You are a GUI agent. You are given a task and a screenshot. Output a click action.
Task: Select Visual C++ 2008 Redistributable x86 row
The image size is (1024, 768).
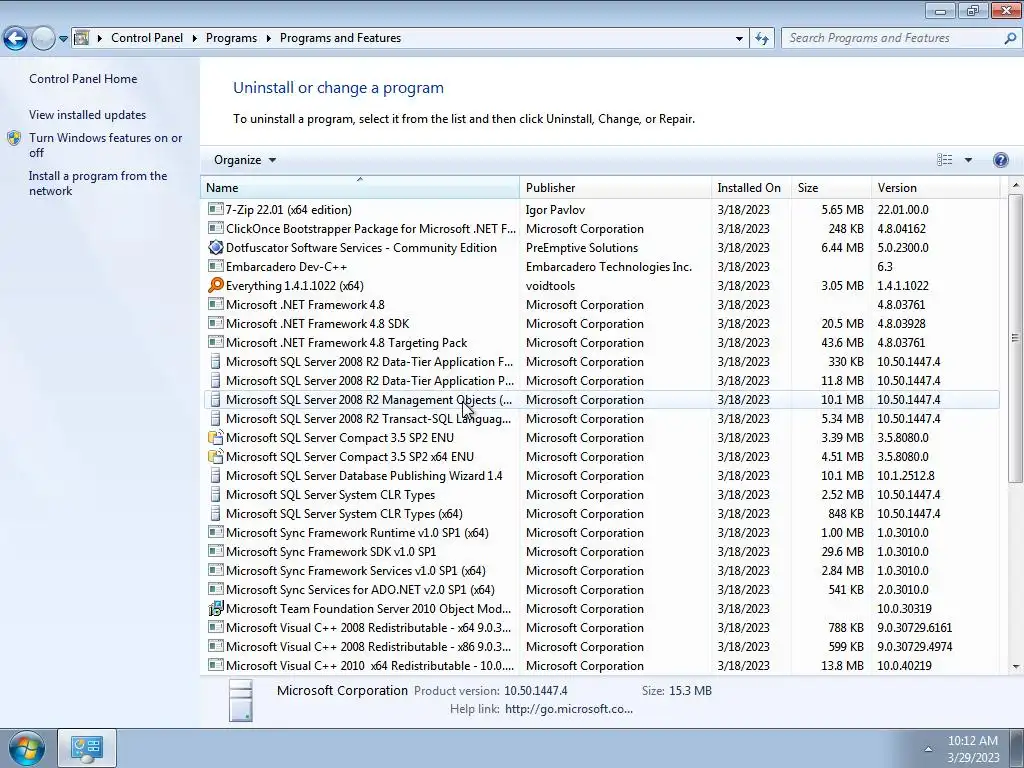[x=601, y=647]
